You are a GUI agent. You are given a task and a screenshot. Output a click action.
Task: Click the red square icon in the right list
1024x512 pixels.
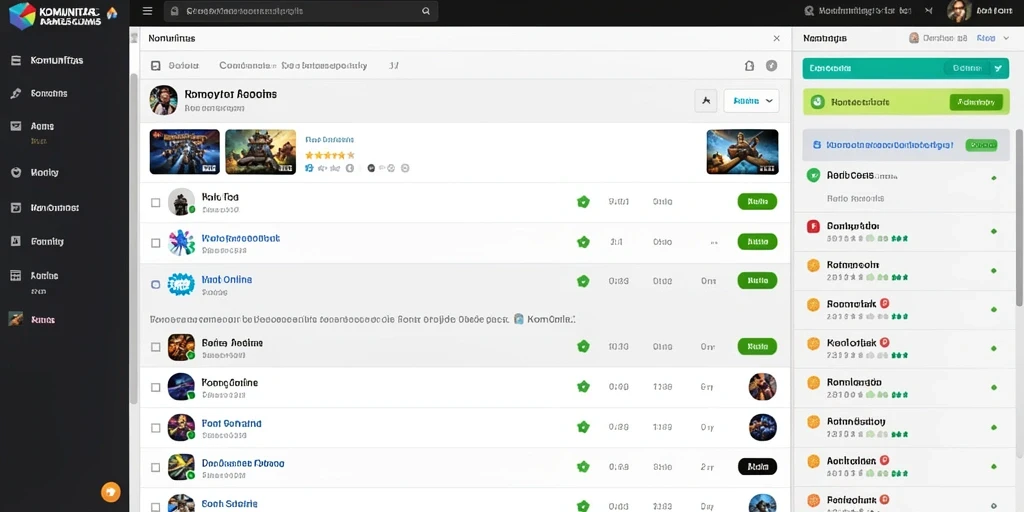(x=813, y=227)
